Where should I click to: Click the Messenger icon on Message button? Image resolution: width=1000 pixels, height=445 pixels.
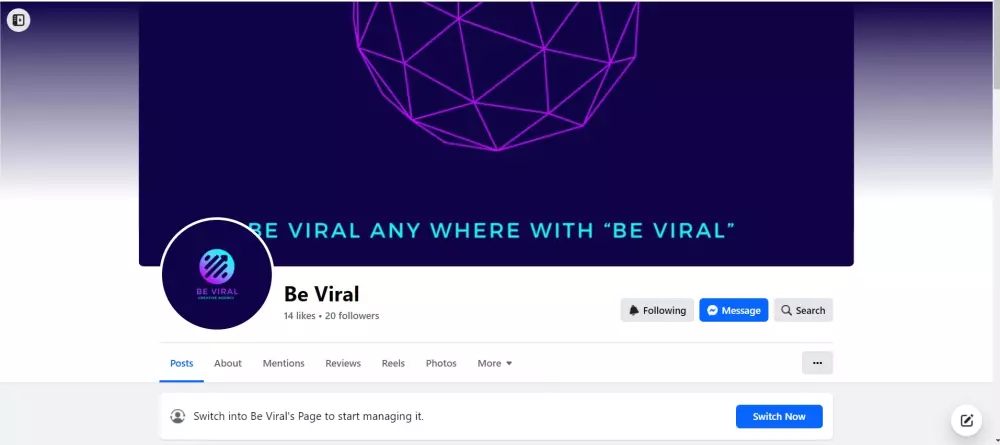[712, 310]
